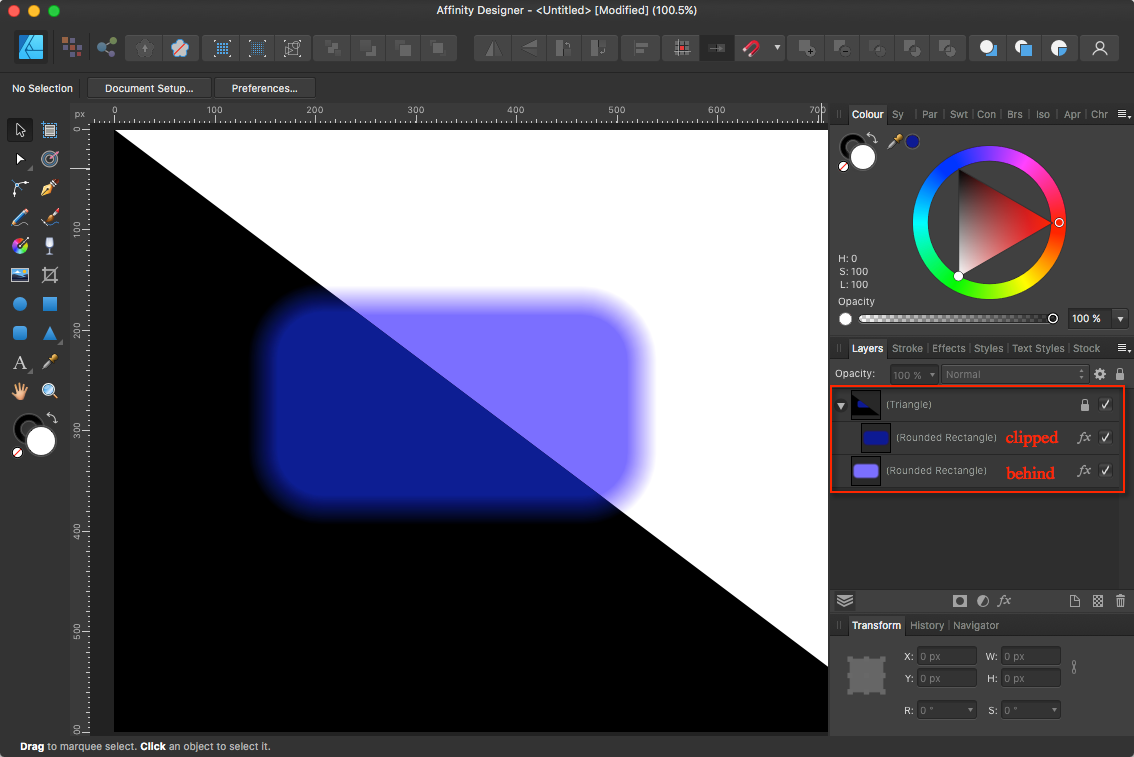The width and height of the screenshot is (1134, 757).
Task: Select the Node tool
Action: click(20, 160)
